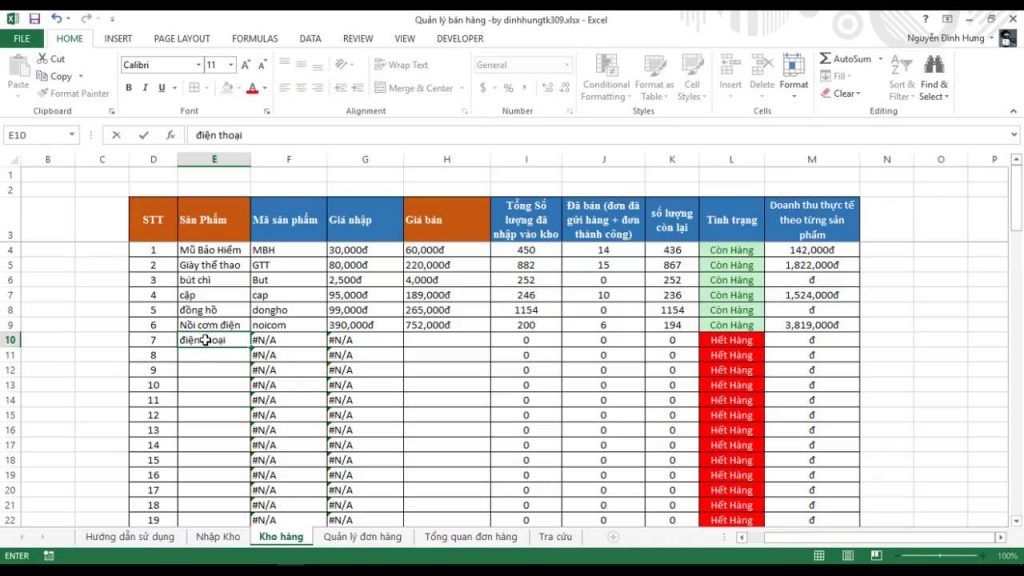Apply Accounting currency format icon
This screenshot has height=576, width=1024.
[x=483, y=88]
